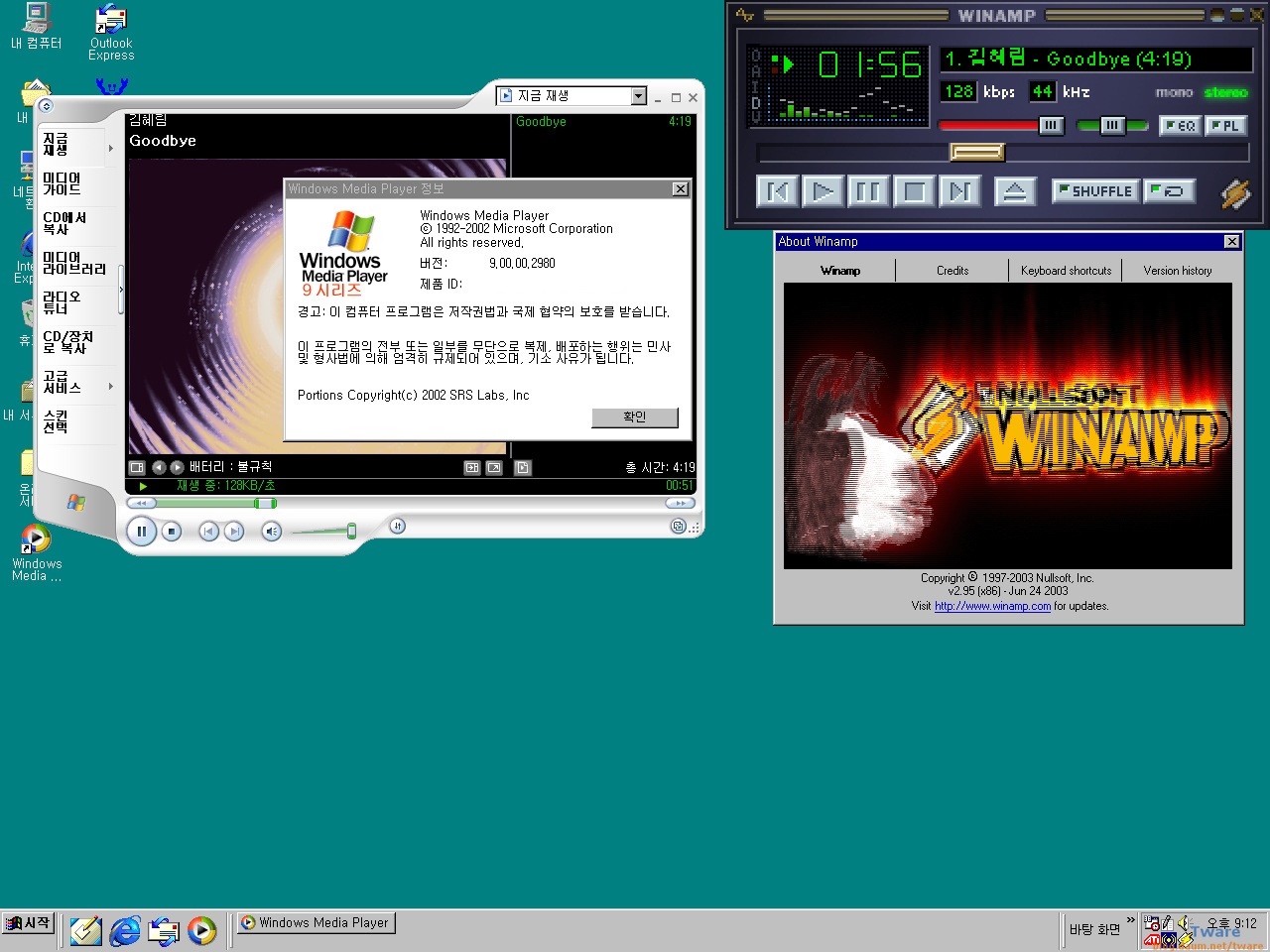Toggle the playlist pane in Media Player
Image resolution: width=1270 pixels, height=952 pixels.
(x=523, y=467)
